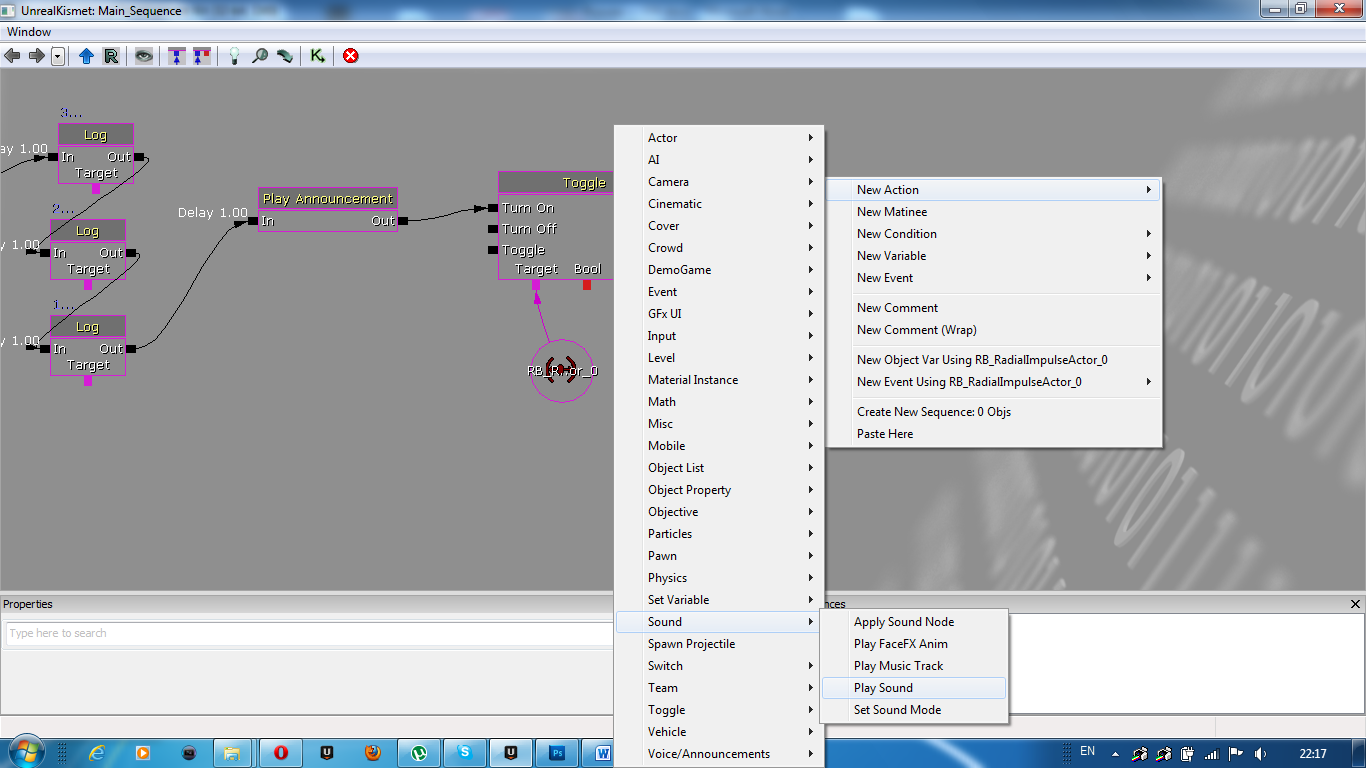Screen dimensions: 1366x768
Task: Select Play Music Track
Action: 913,666
